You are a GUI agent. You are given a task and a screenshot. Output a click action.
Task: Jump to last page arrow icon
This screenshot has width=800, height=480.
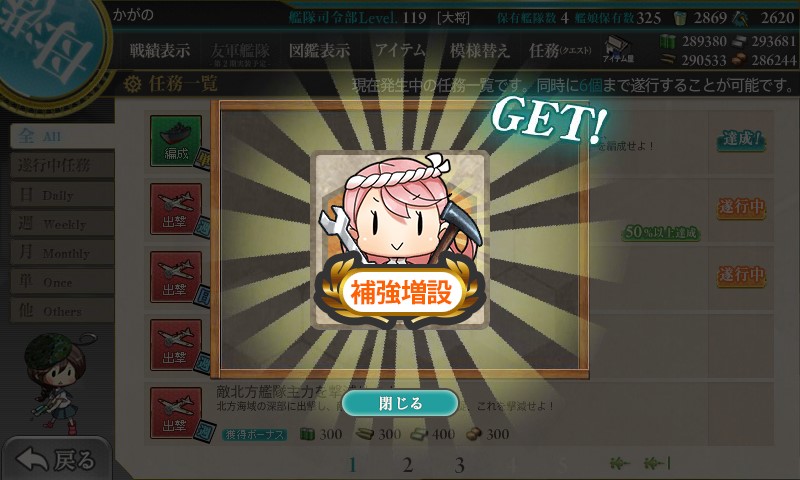657,463
